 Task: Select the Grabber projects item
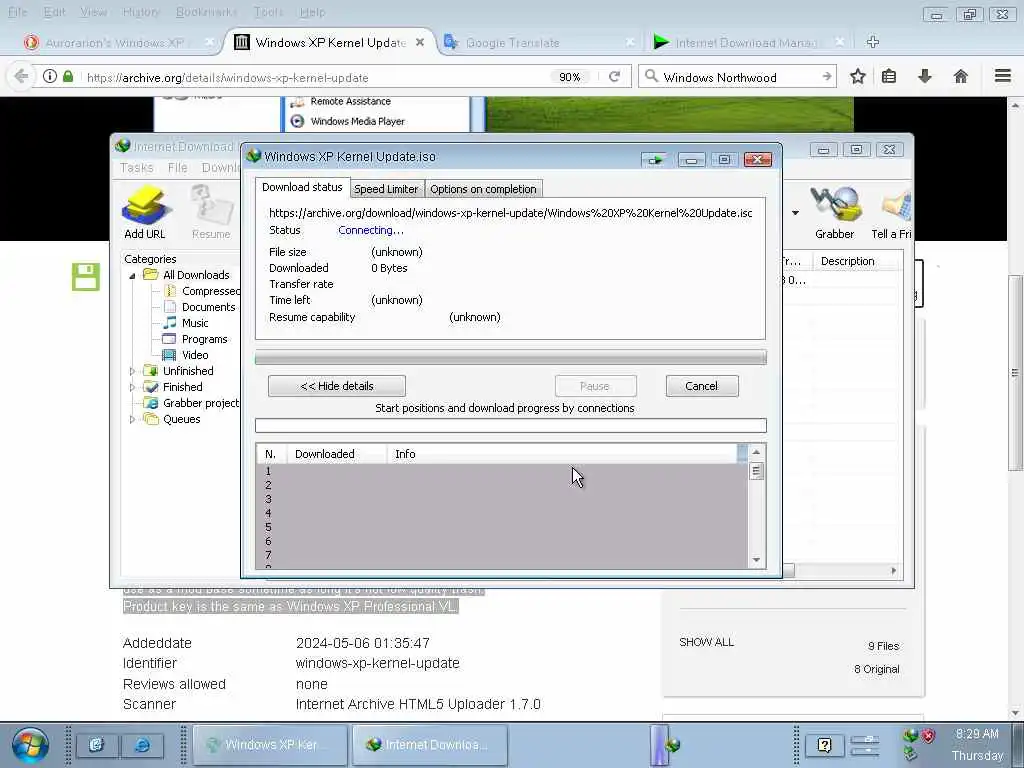tap(192, 403)
